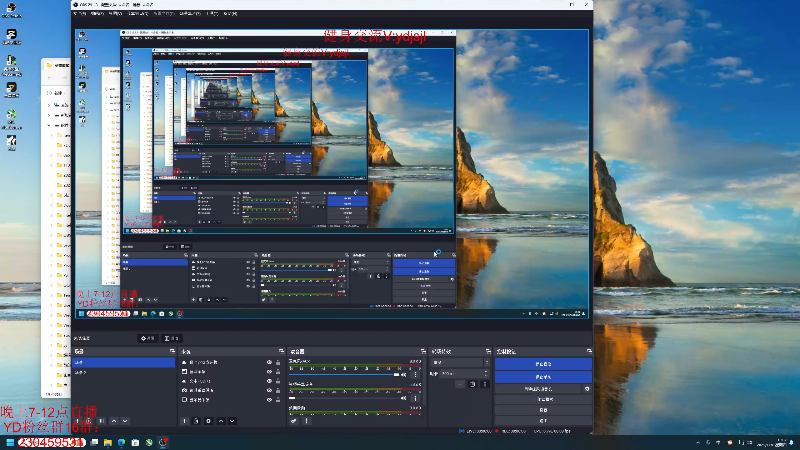Viewport: 800px width, 450px height.
Task: Toggle visibility eye of window capture source
Action: (x=269, y=372)
